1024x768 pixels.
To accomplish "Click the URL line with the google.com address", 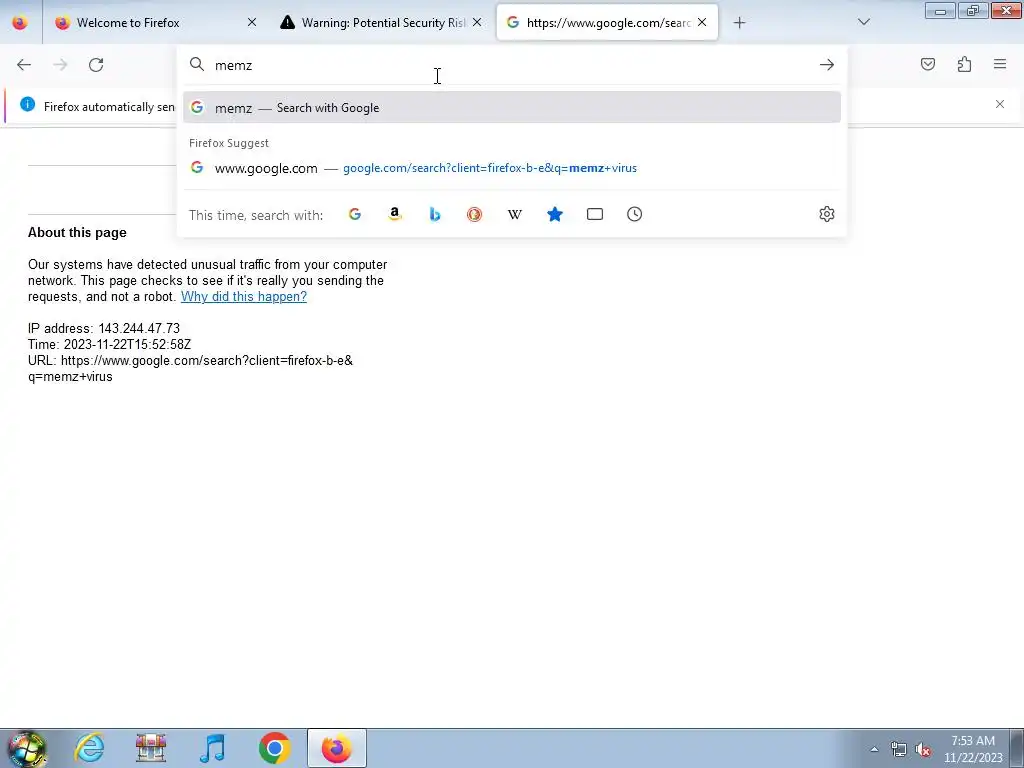I will click(x=190, y=368).
